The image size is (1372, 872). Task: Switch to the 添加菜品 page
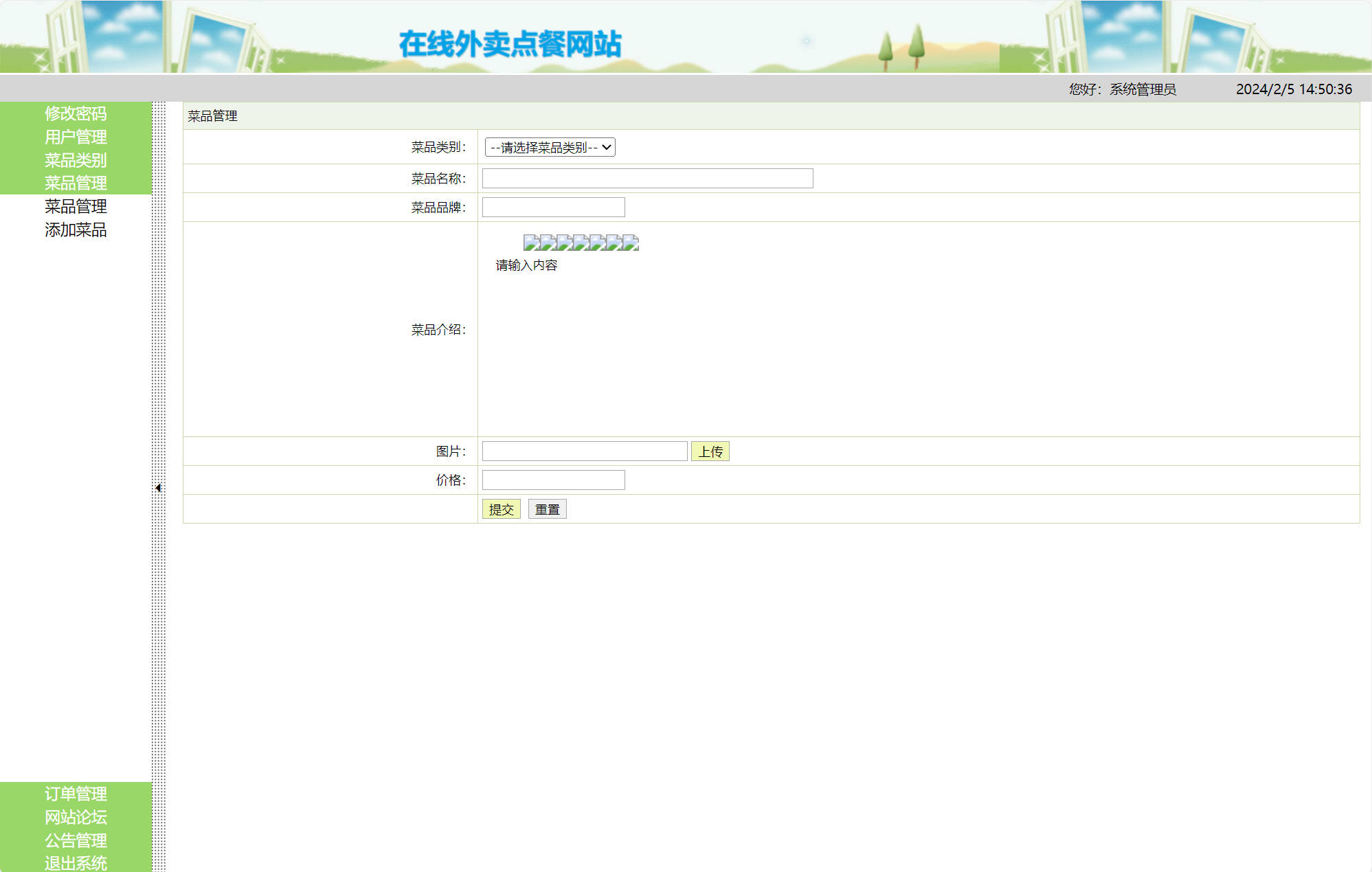[x=76, y=230]
